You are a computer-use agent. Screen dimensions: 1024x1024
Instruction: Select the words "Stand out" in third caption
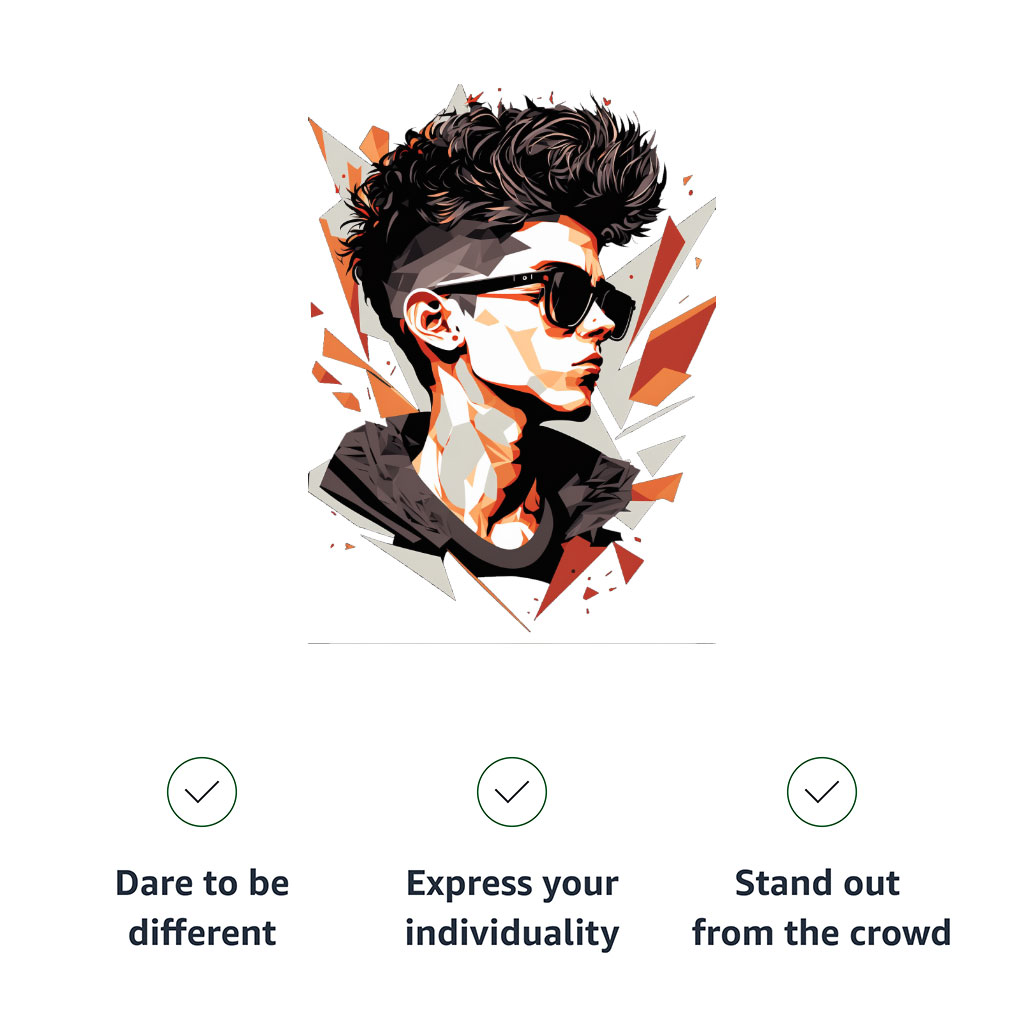click(817, 883)
